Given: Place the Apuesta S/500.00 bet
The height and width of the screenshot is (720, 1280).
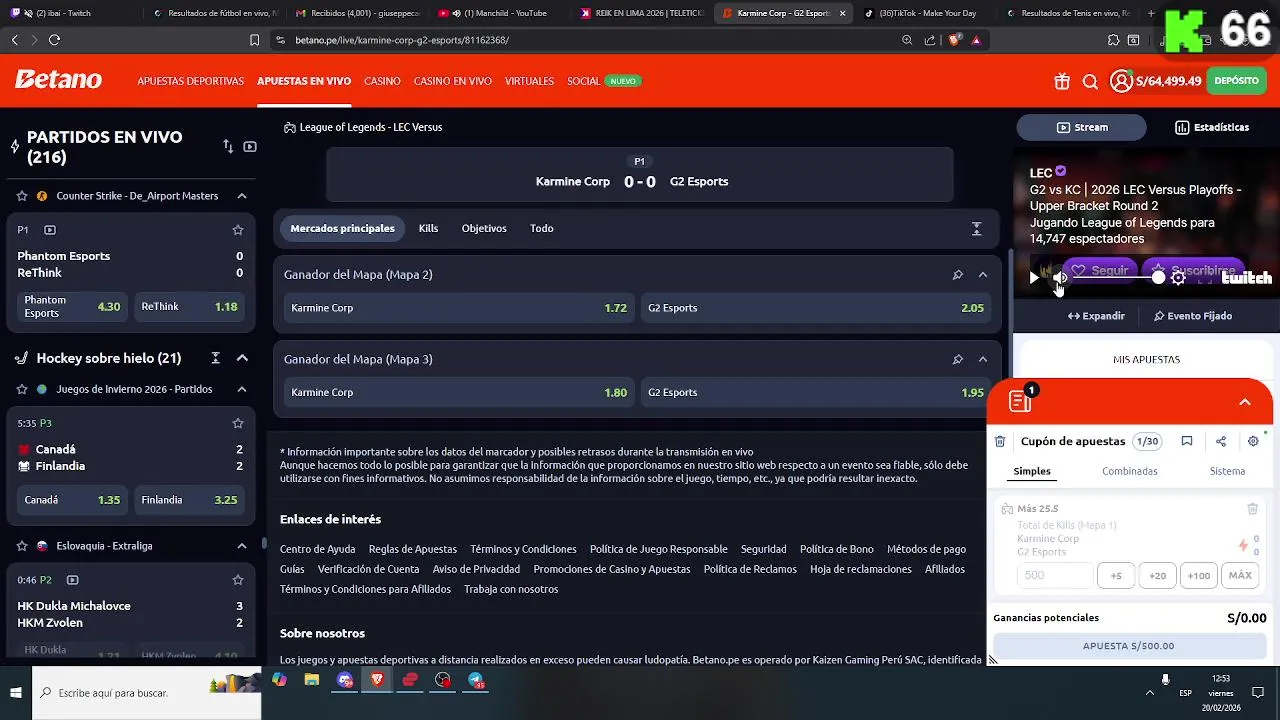Looking at the screenshot, I should click(x=1129, y=646).
